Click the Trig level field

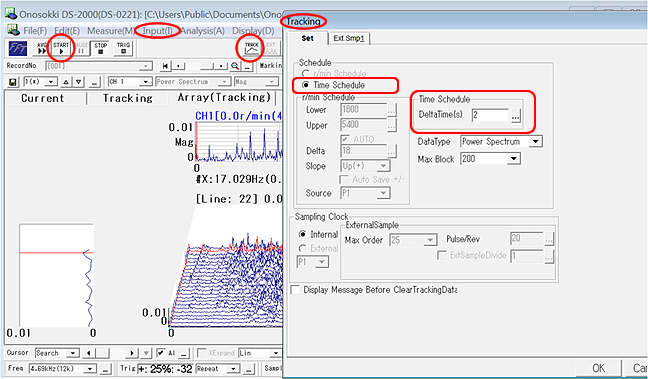pyautogui.click(x=166, y=369)
